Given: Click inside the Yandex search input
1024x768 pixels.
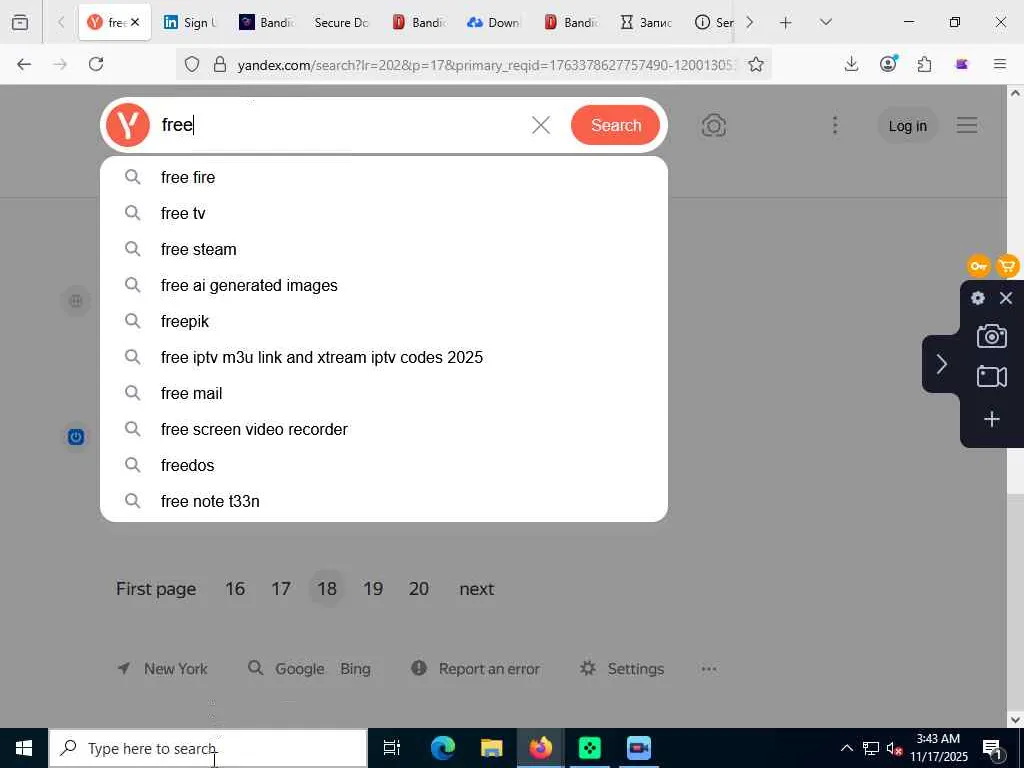Looking at the screenshot, I should coord(340,125).
